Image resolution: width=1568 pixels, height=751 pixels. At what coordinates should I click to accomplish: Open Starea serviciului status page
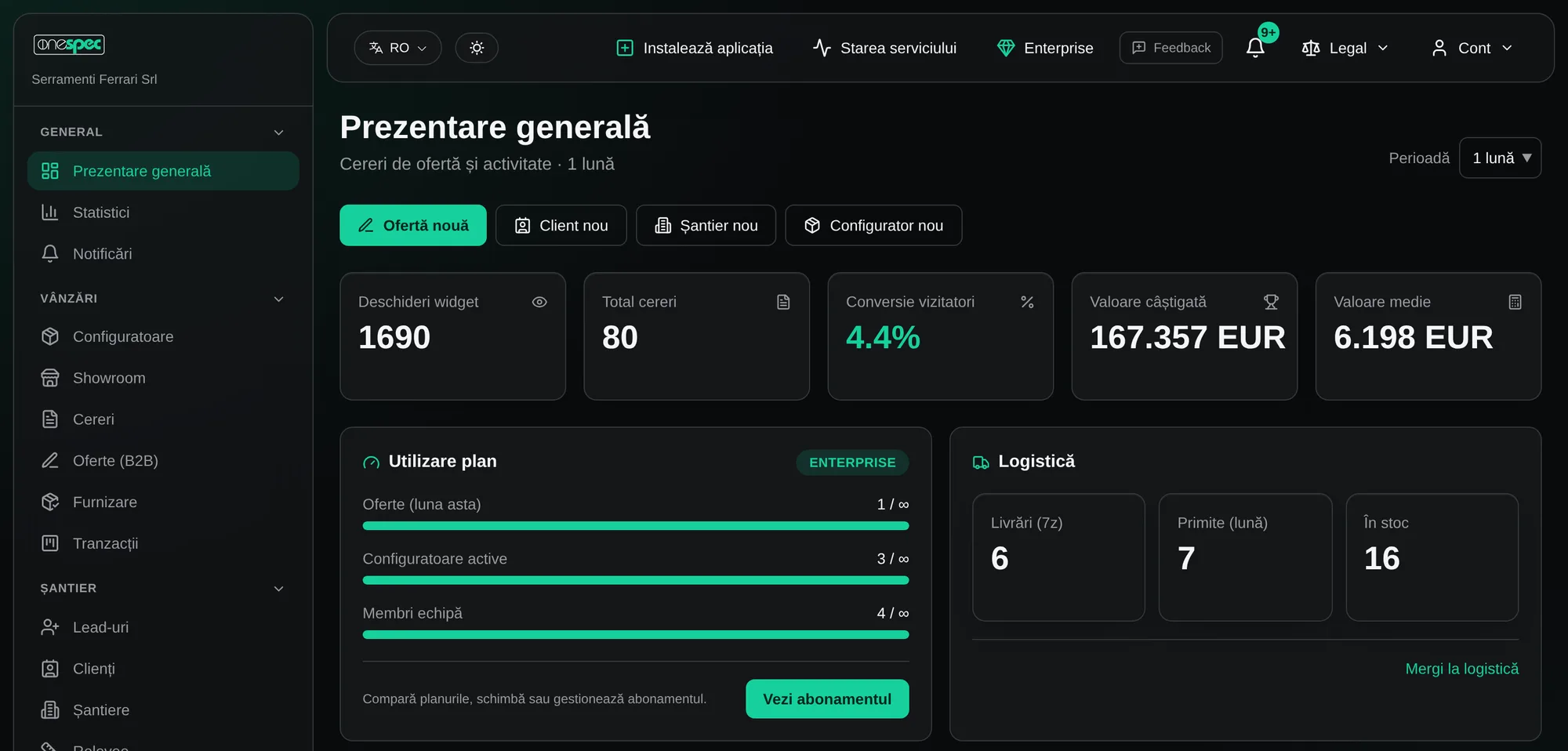coord(884,48)
